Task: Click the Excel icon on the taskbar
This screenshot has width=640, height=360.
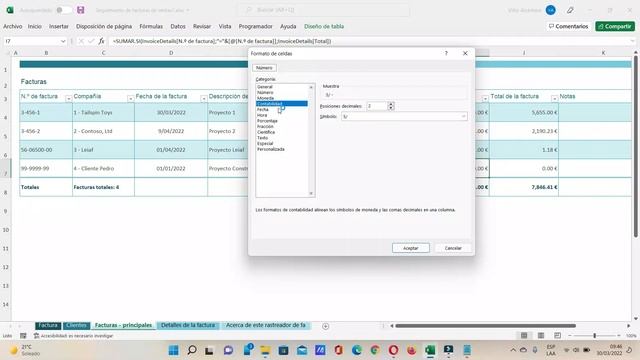Action: (430, 350)
